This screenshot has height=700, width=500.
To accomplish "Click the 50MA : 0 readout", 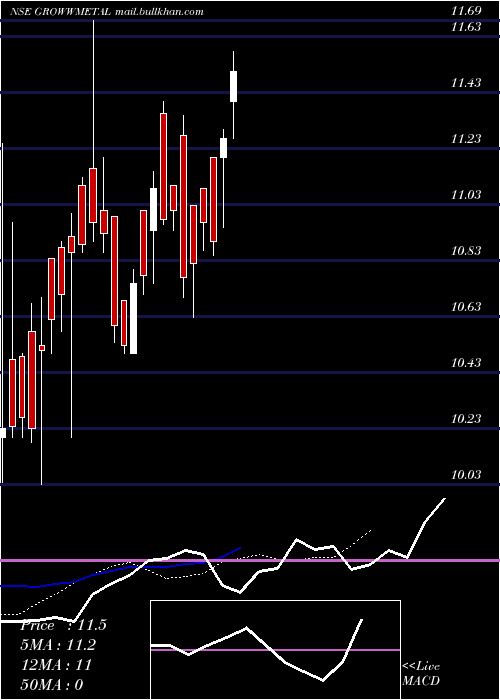I will click(x=52, y=684).
